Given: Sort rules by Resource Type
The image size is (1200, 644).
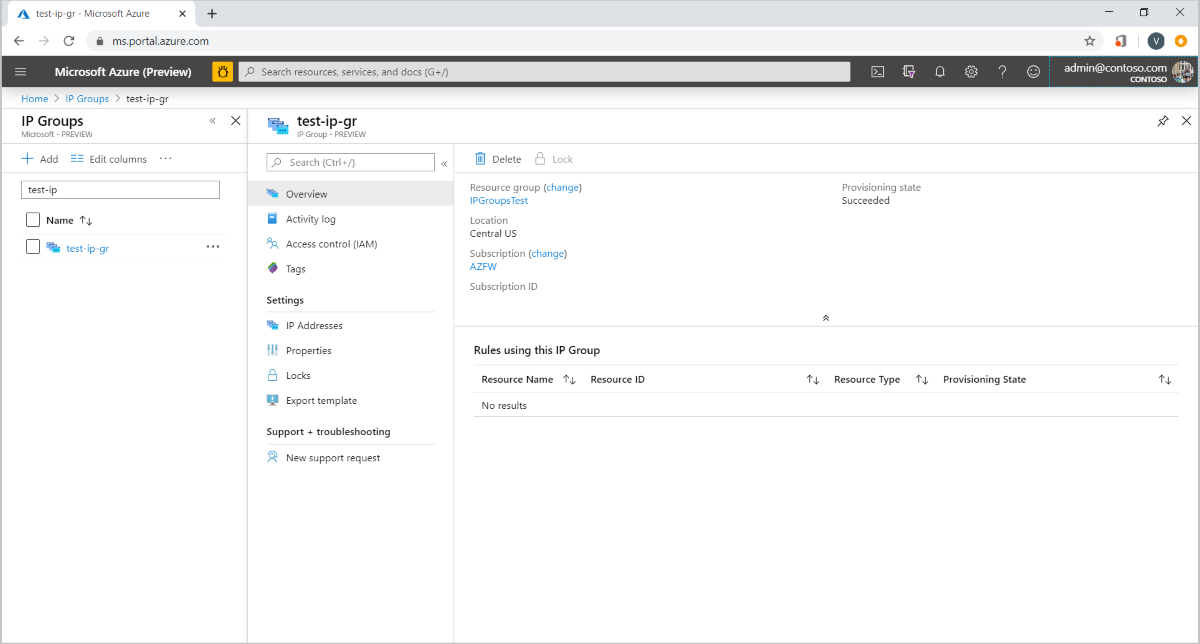Looking at the screenshot, I should (922, 379).
